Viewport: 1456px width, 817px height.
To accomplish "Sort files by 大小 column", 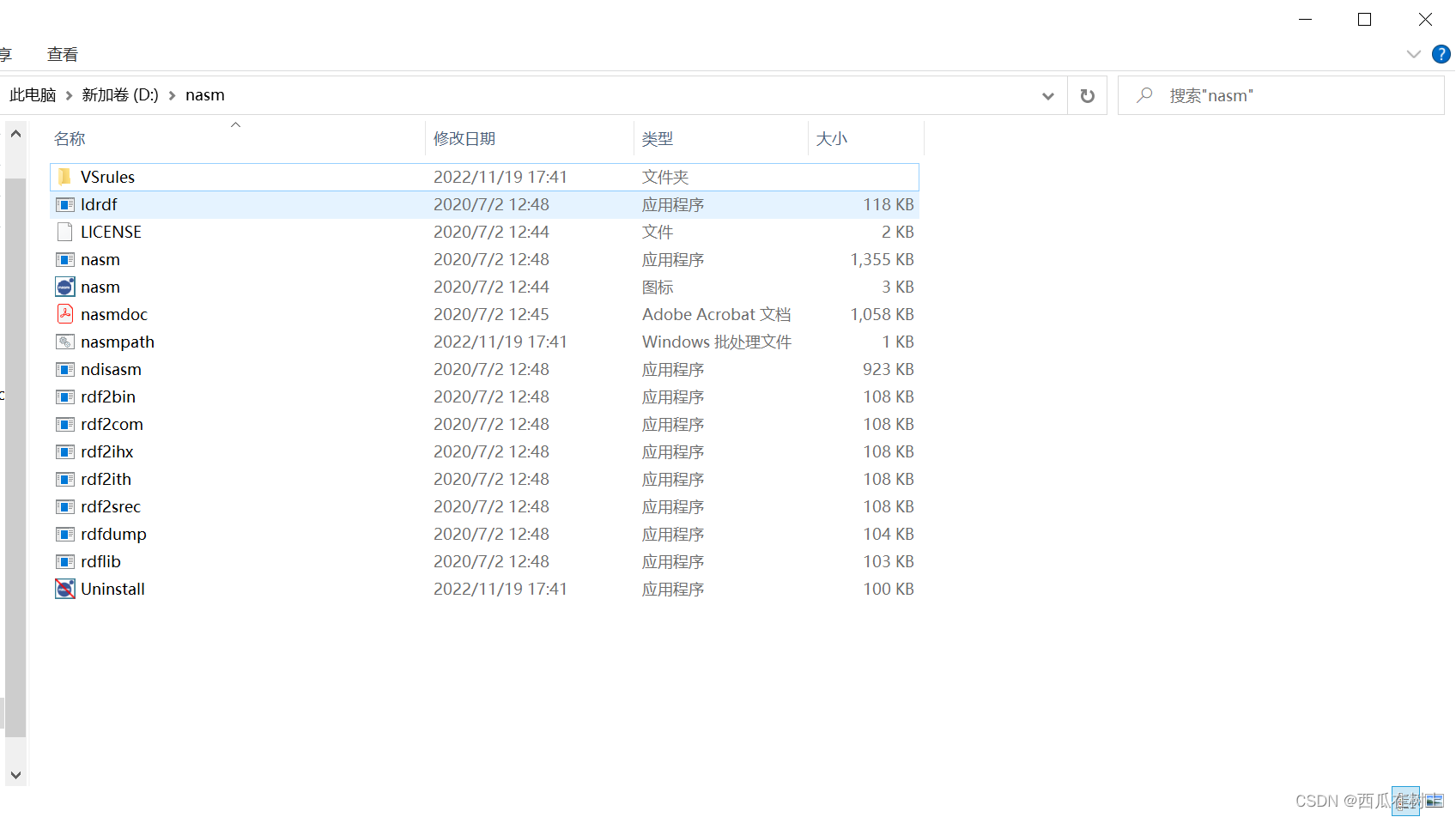I will (x=831, y=138).
